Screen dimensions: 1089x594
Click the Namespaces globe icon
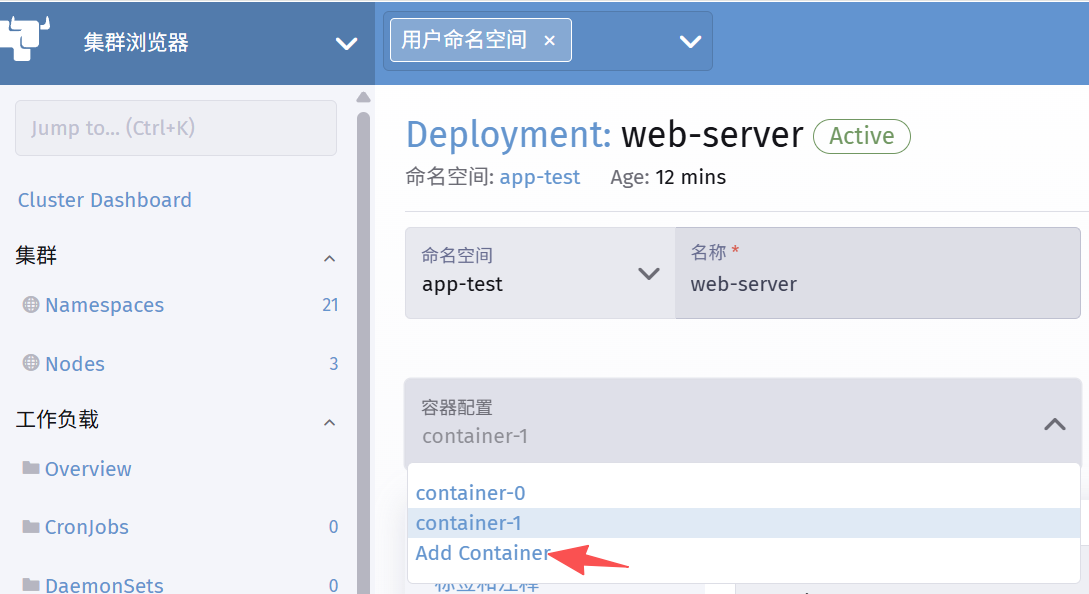coord(31,304)
